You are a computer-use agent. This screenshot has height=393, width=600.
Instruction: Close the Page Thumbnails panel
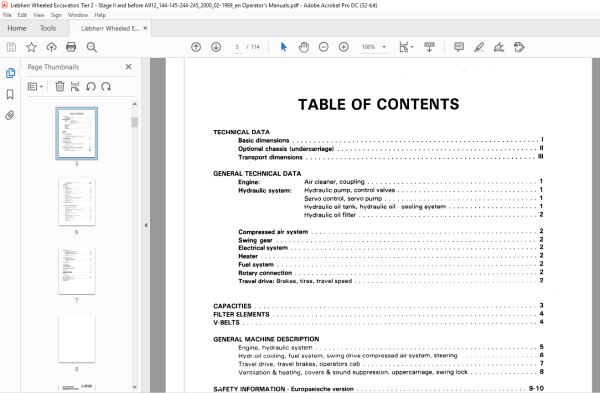(x=129, y=67)
